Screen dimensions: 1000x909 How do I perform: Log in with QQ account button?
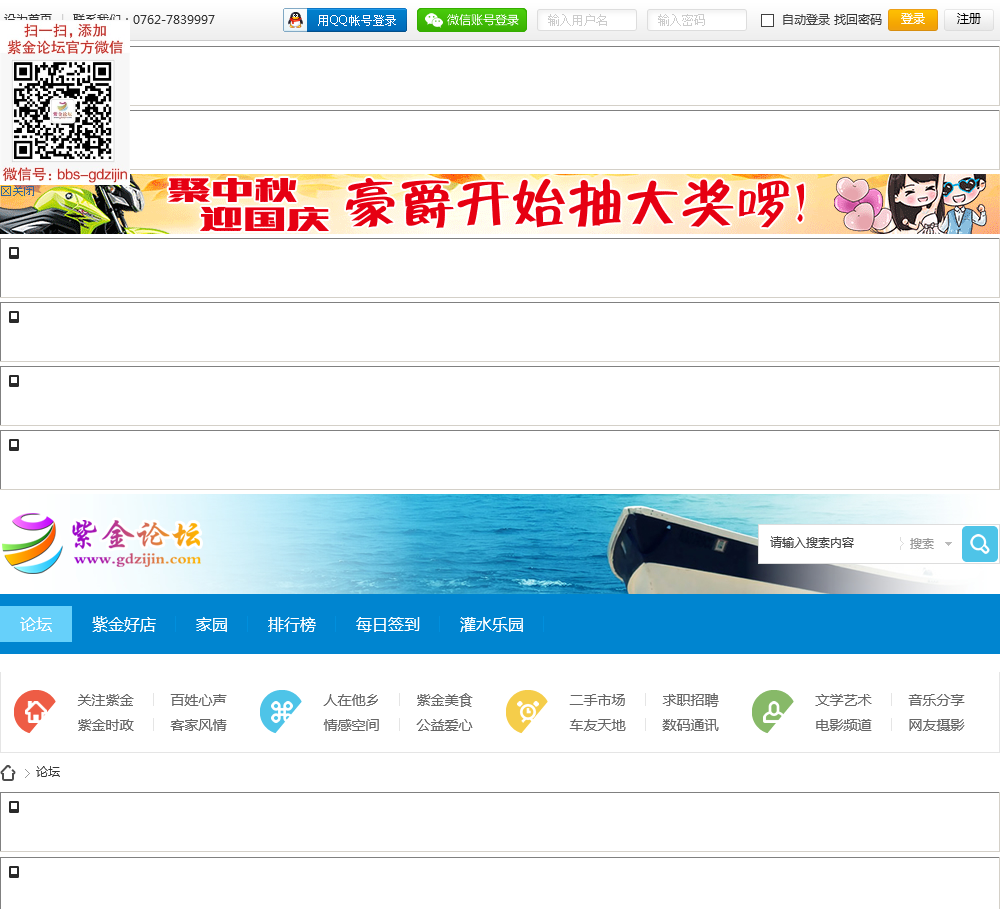tap(345, 20)
